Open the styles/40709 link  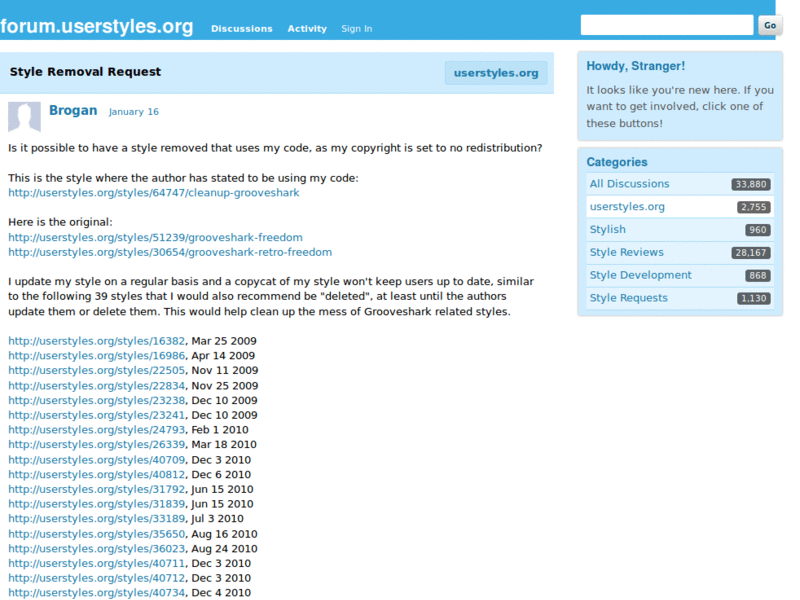[96, 460]
